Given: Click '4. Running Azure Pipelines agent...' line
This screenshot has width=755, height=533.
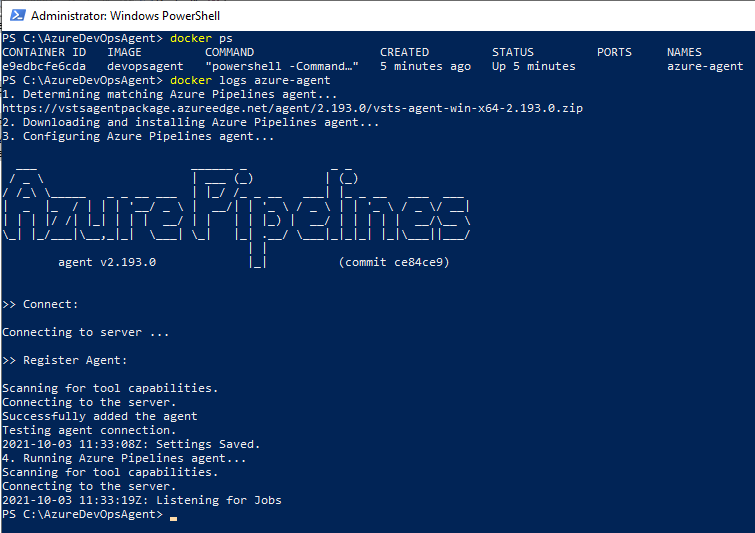Looking at the screenshot, I should coord(124,458).
